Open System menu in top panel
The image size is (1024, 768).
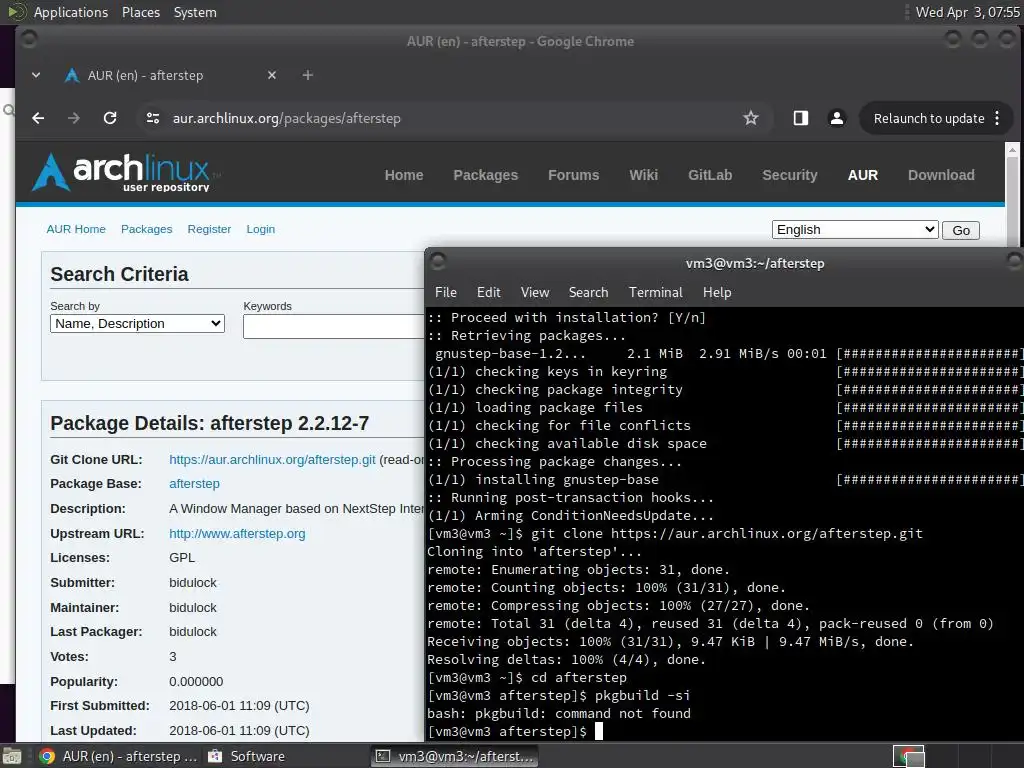(x=195, y=12)
